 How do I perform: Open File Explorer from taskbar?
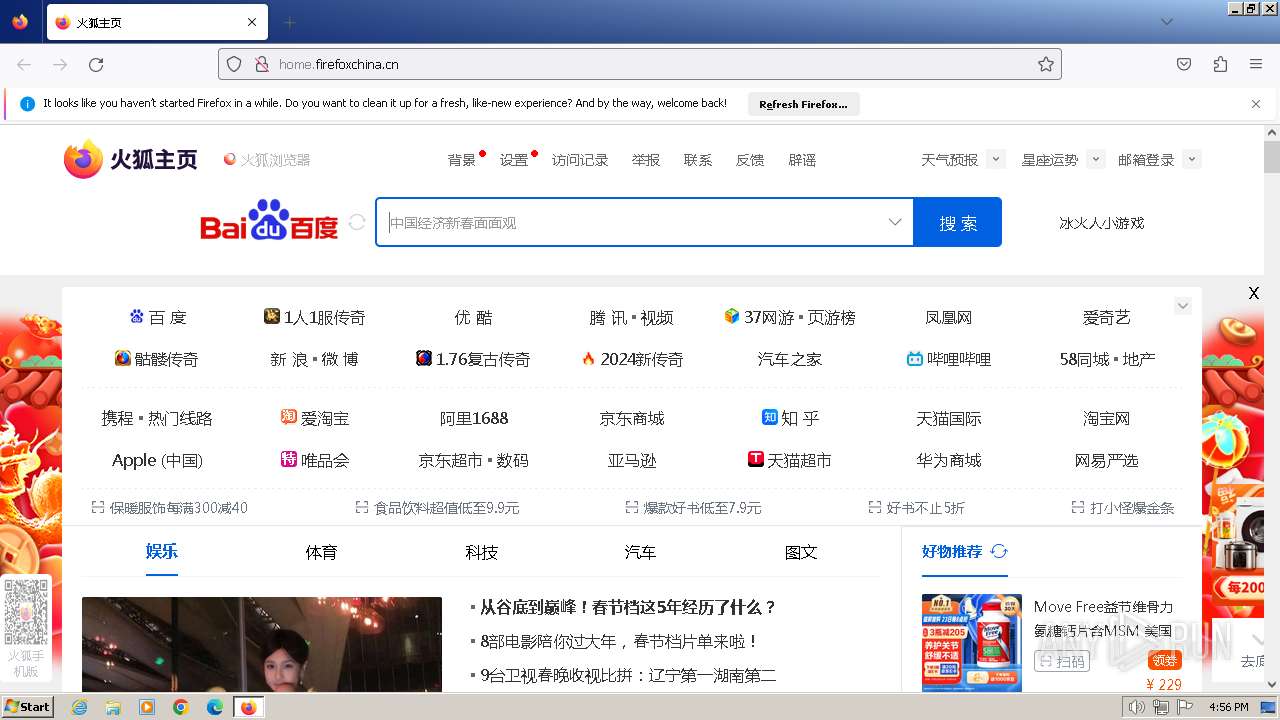click(x=113, y=707)
